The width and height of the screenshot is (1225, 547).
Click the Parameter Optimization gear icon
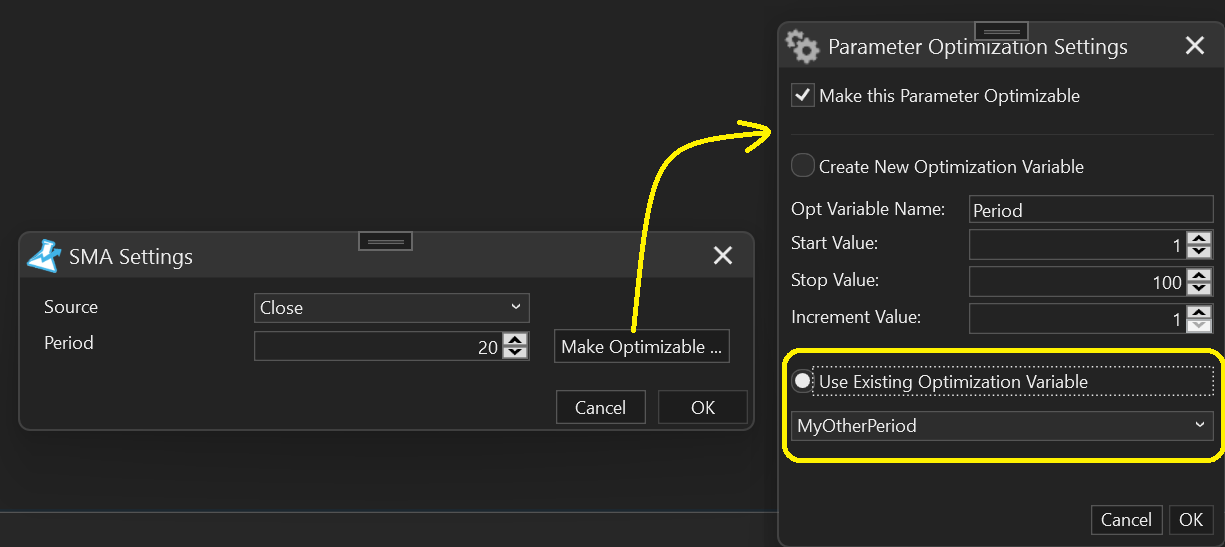pos(802,46)
